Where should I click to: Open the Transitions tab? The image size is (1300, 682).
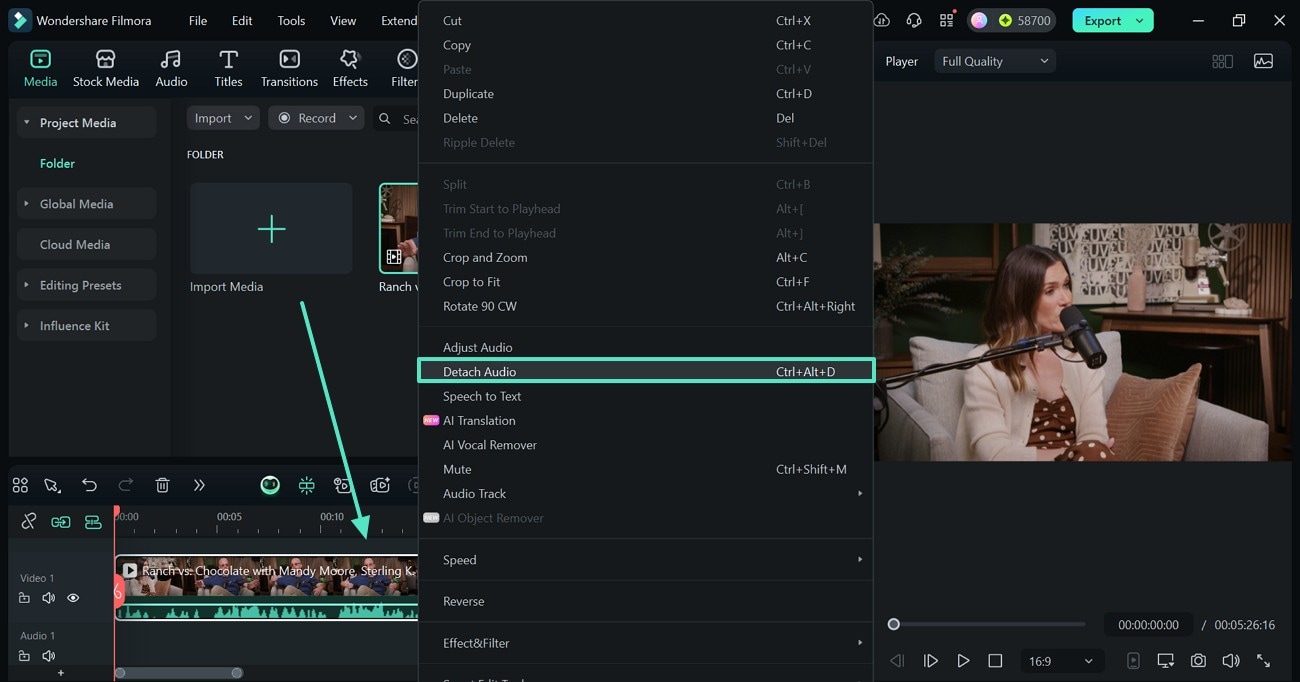289,68
